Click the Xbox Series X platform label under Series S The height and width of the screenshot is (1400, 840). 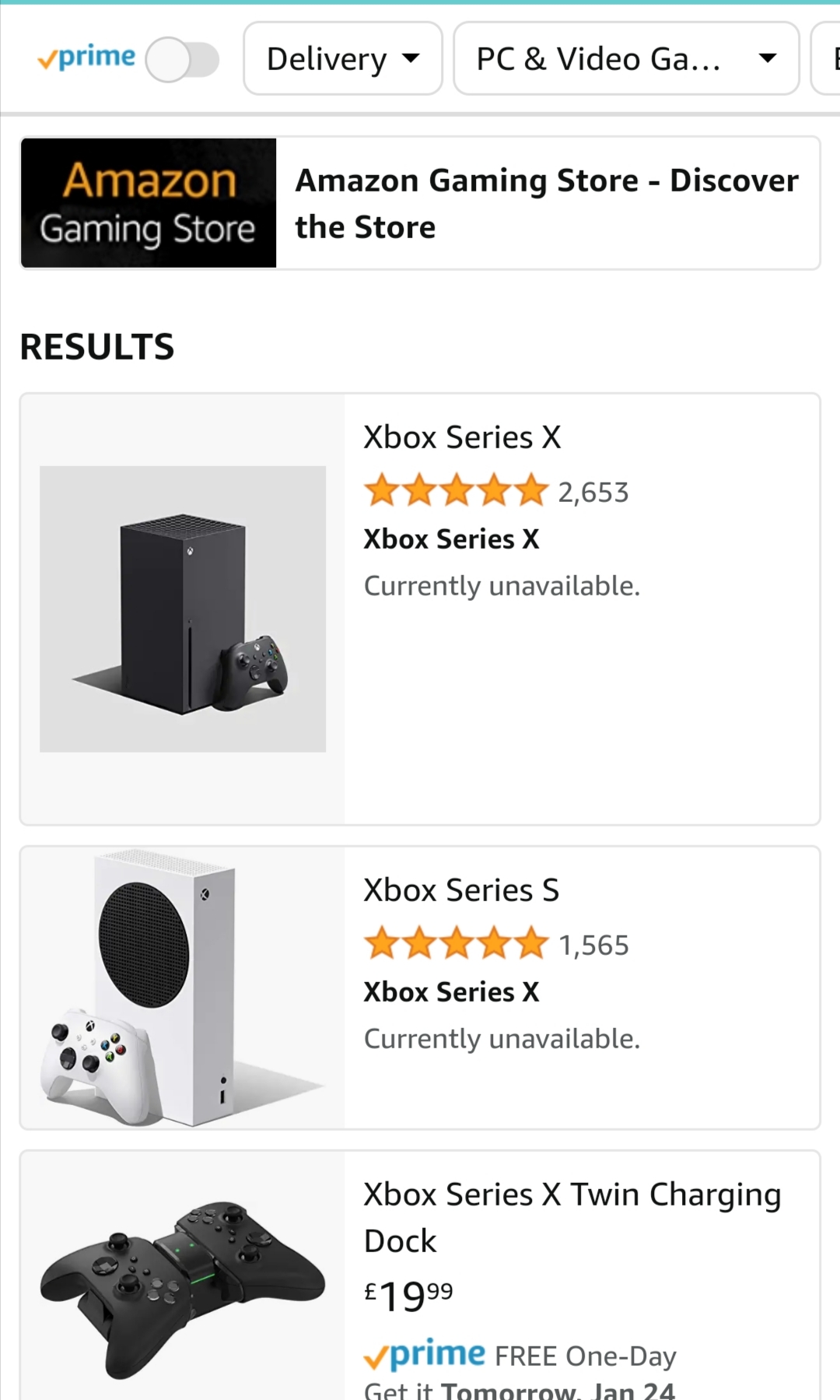(x=451, y=992)
